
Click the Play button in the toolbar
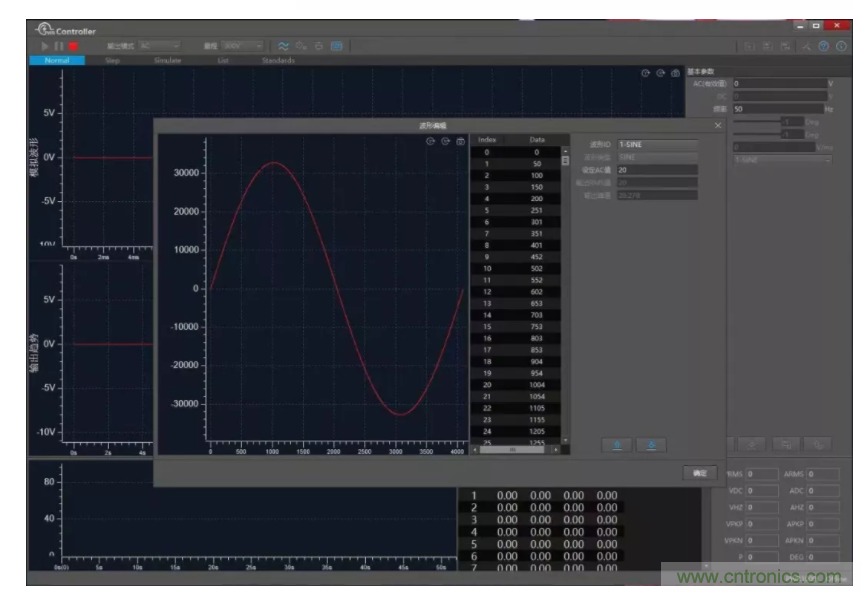pos(45,46)
